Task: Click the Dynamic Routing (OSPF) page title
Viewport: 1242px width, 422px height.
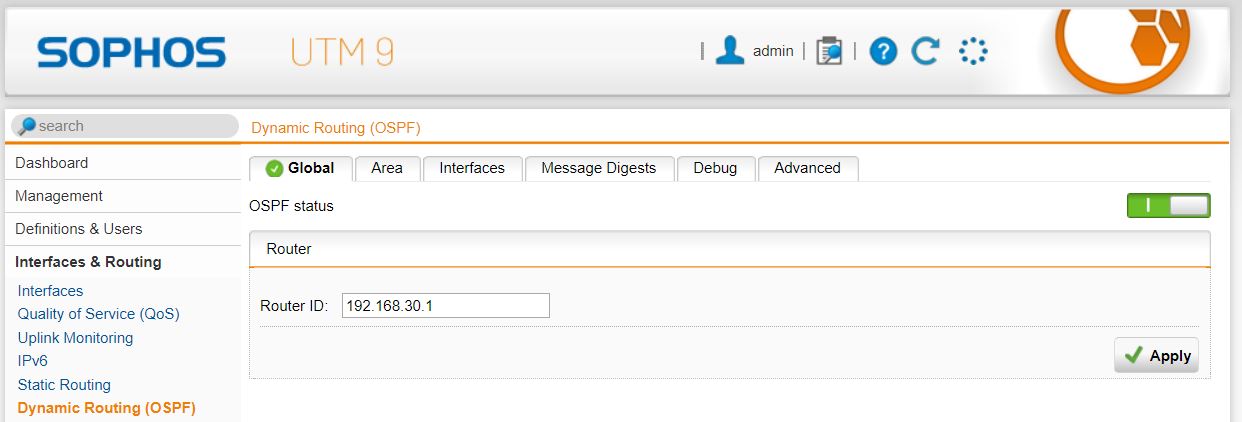Action: (336, 128)
